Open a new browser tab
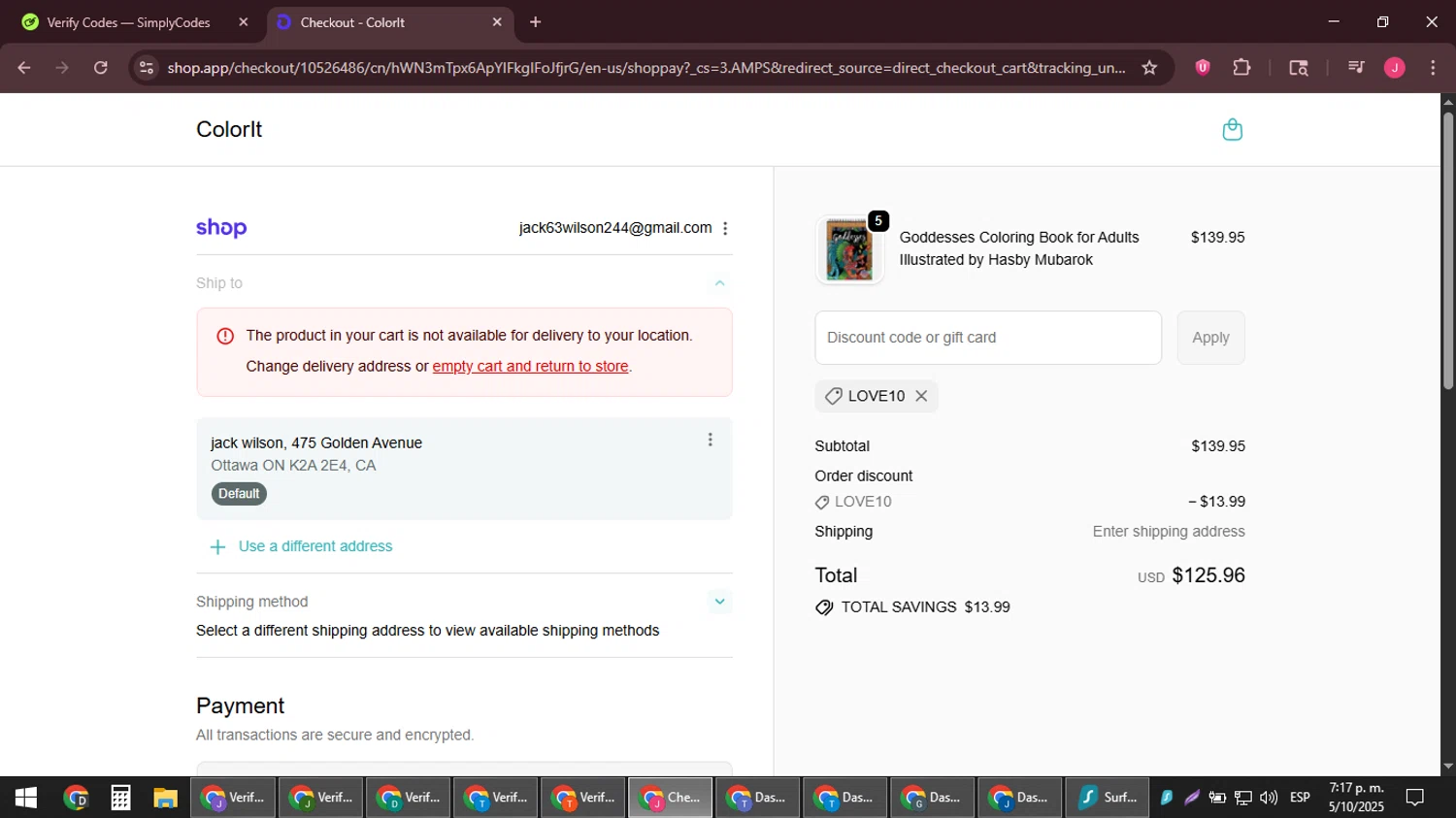 [535, 21]
